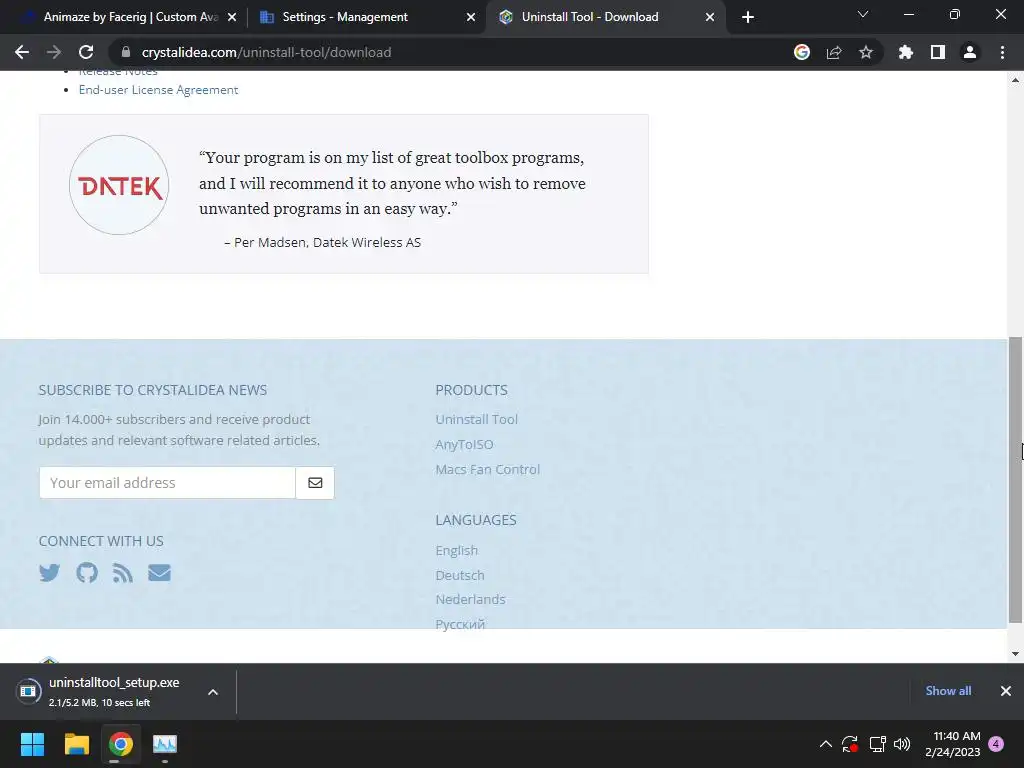View site information lock icon
The height and width of the screenshot is (768, 1024).
click(126, 52)
